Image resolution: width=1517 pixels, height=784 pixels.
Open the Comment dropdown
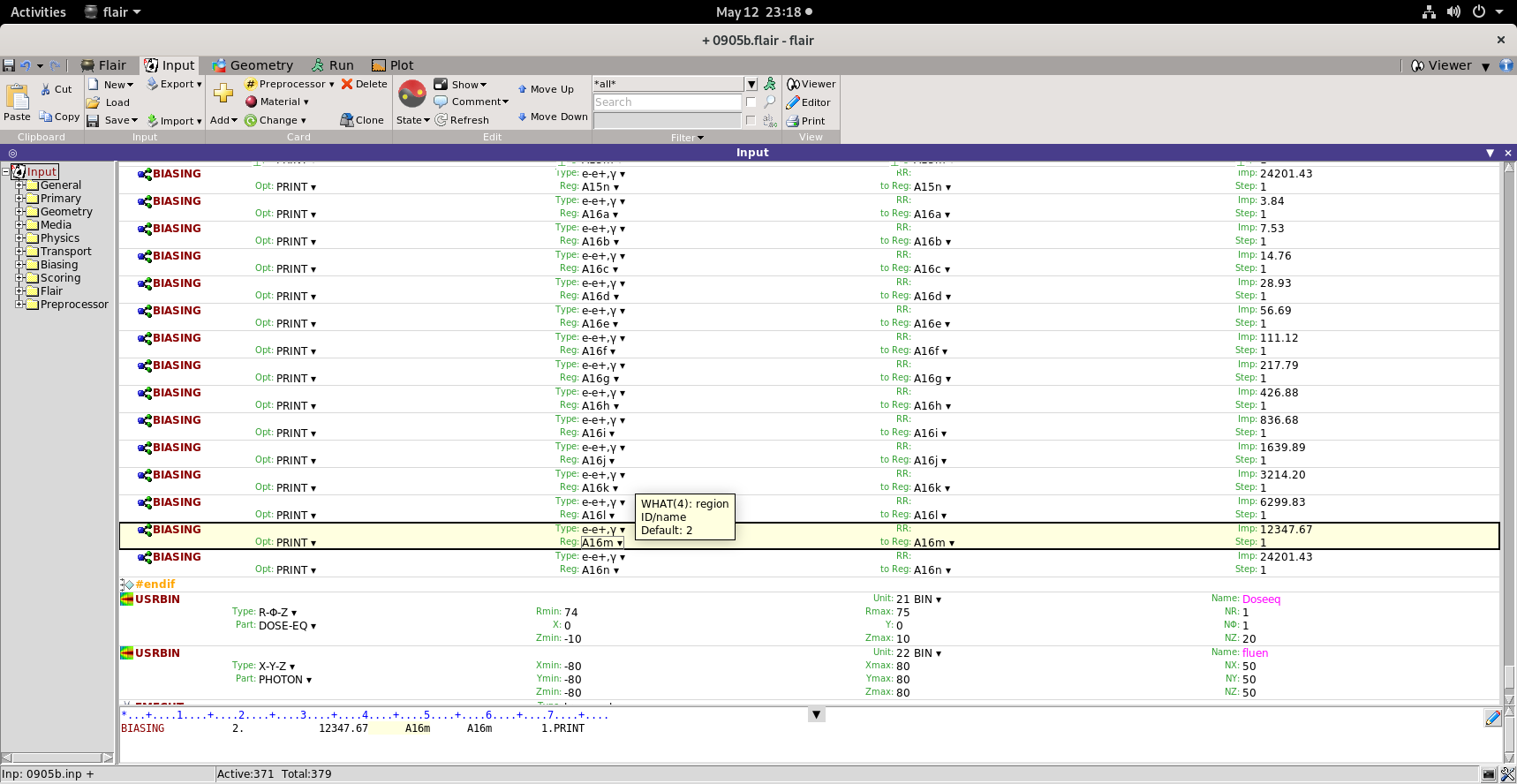pyautogui.click(x=472, y=102)
